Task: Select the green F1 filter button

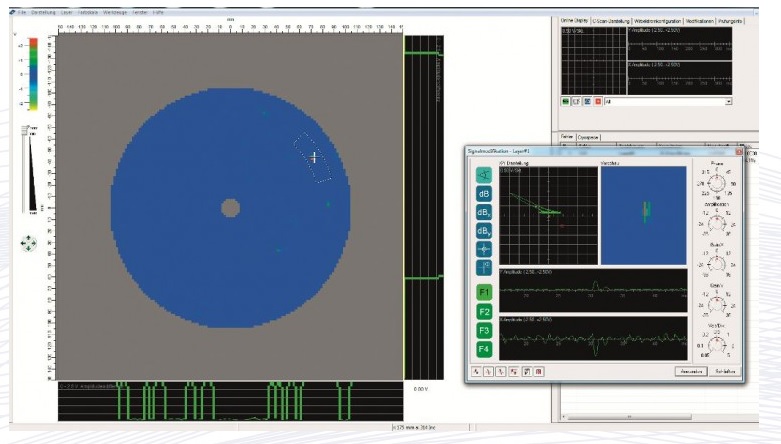Action: (484, 292)
